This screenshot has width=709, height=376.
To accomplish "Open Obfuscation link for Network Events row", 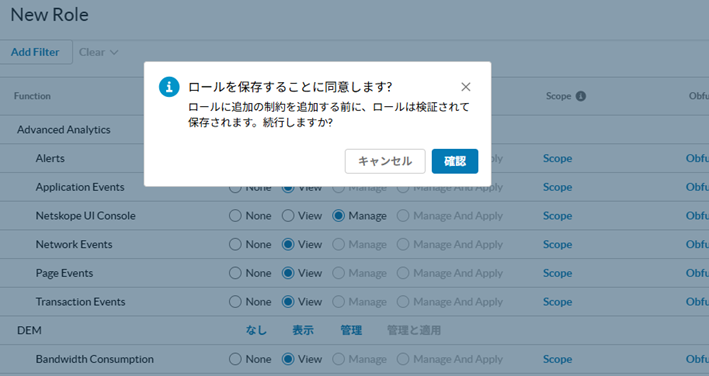I will click(697, 244).
